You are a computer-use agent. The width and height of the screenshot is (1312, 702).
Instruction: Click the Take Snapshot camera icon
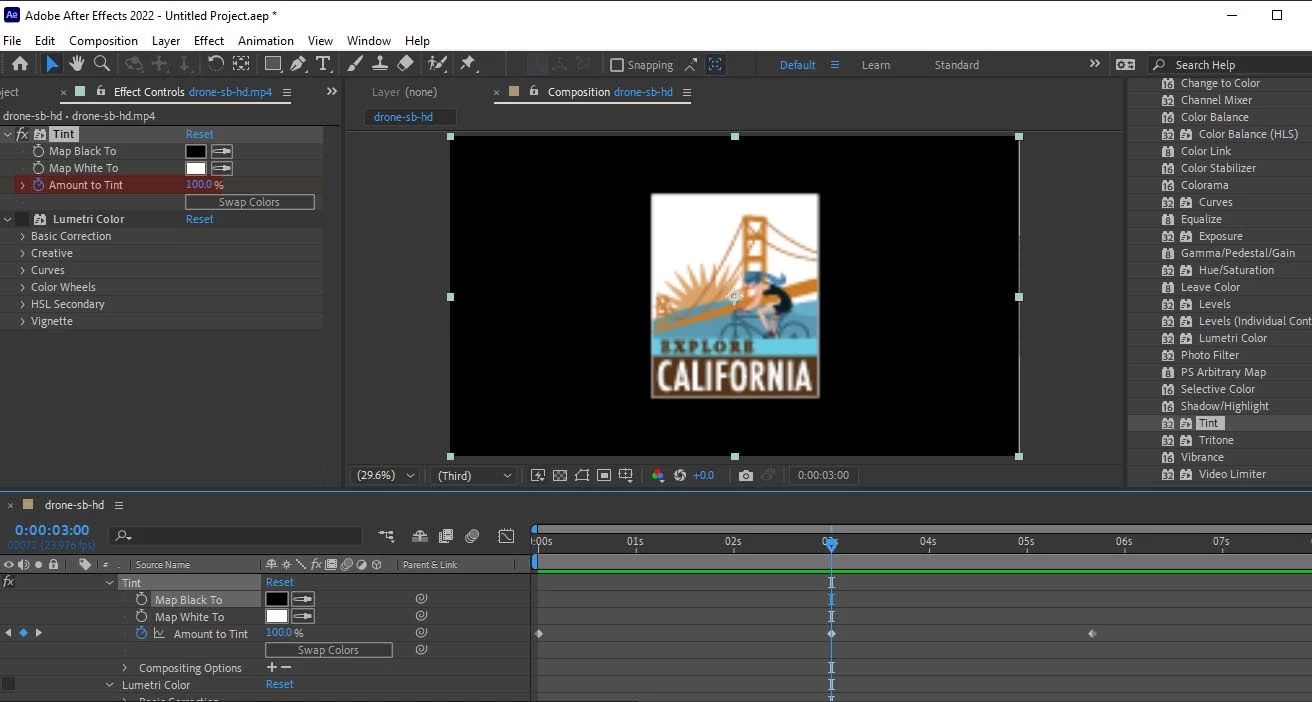pyautogui.click(x=746, y=475)
